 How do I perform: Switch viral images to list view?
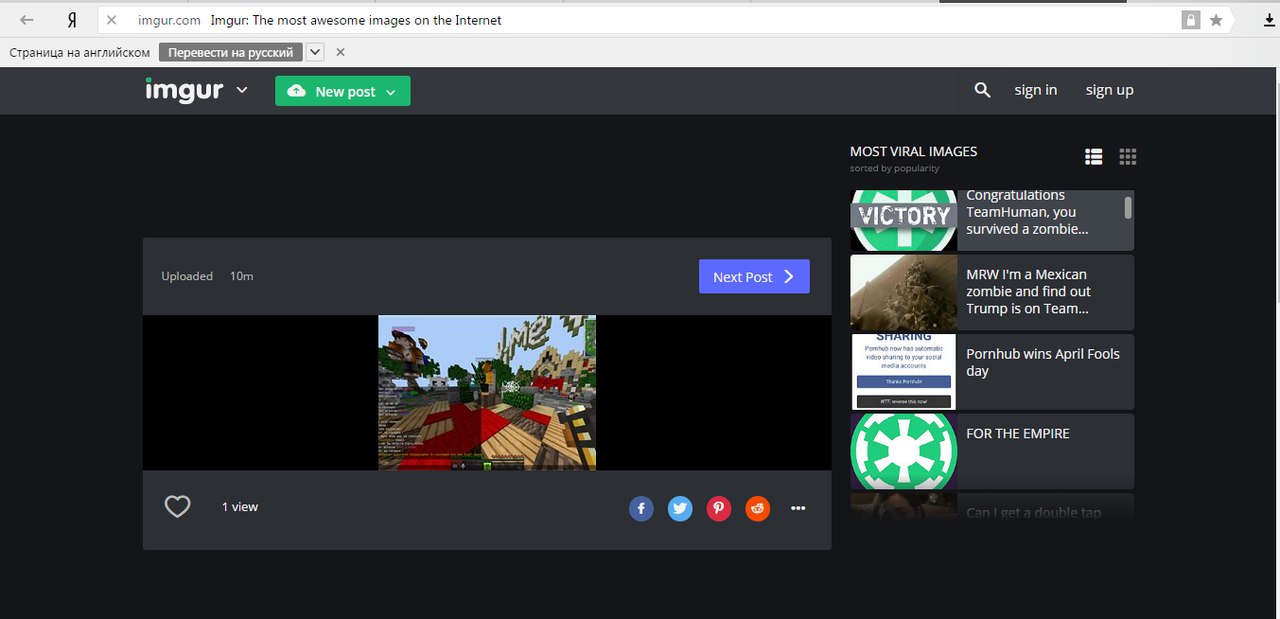1094,157
